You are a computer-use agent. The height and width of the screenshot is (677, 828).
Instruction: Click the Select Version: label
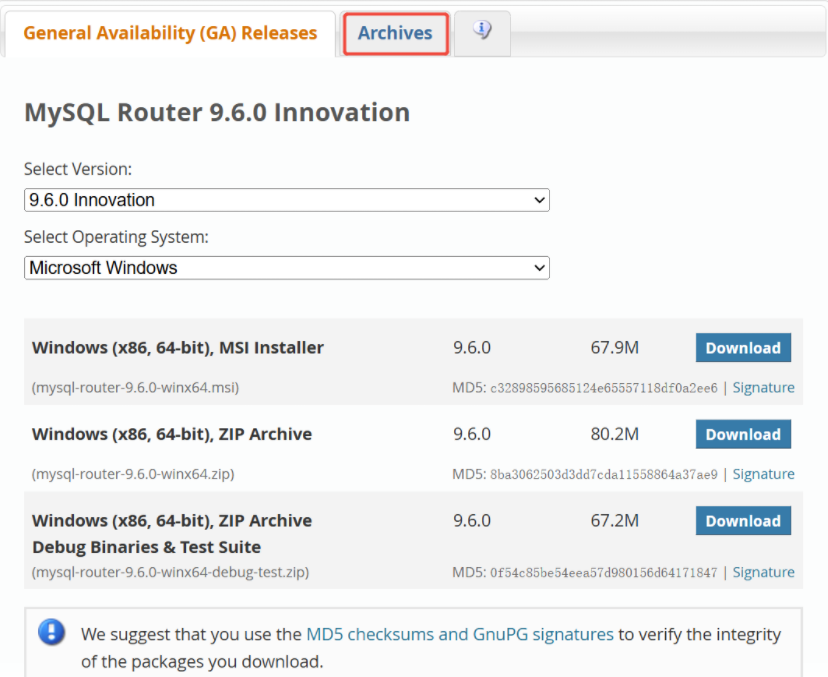pos(78,170)
